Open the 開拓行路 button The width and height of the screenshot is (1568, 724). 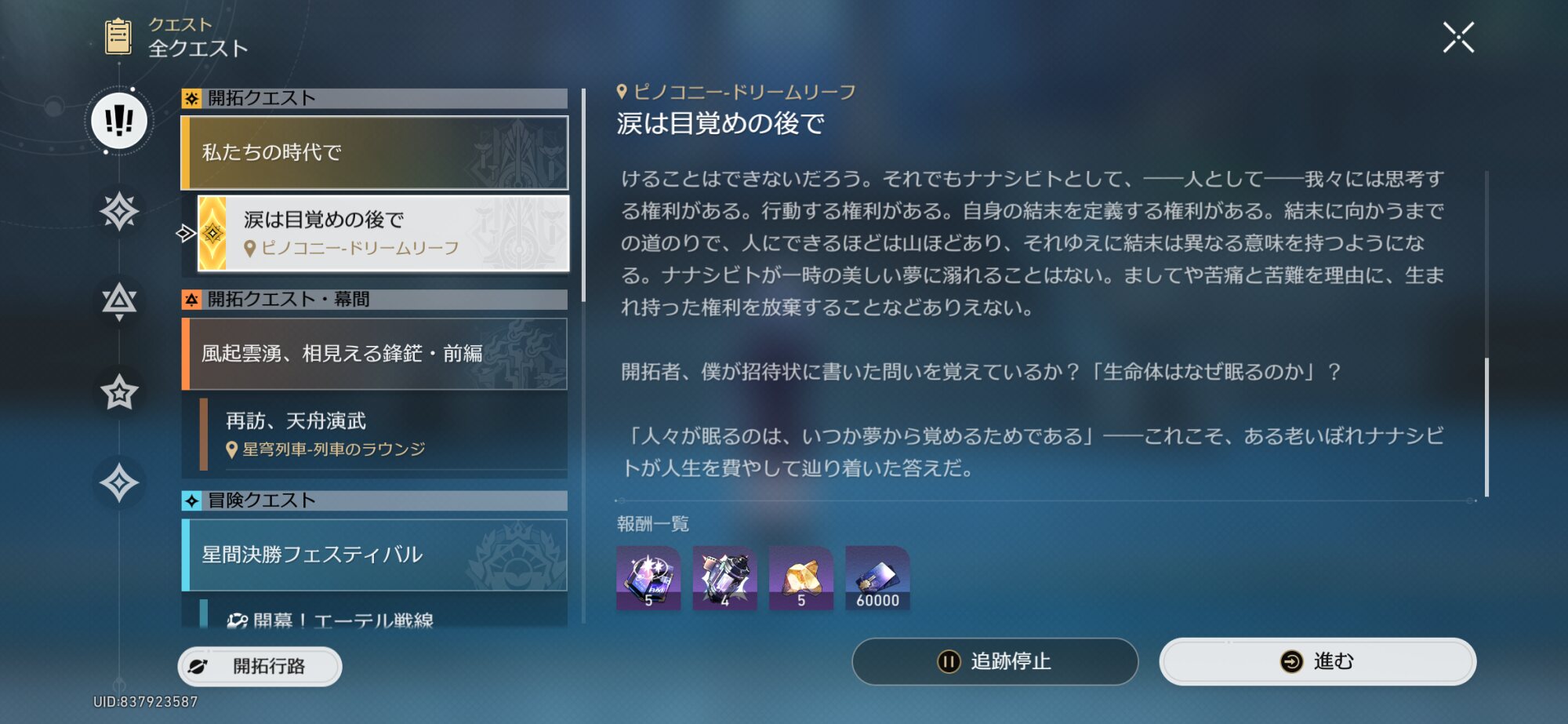[260, 667]
